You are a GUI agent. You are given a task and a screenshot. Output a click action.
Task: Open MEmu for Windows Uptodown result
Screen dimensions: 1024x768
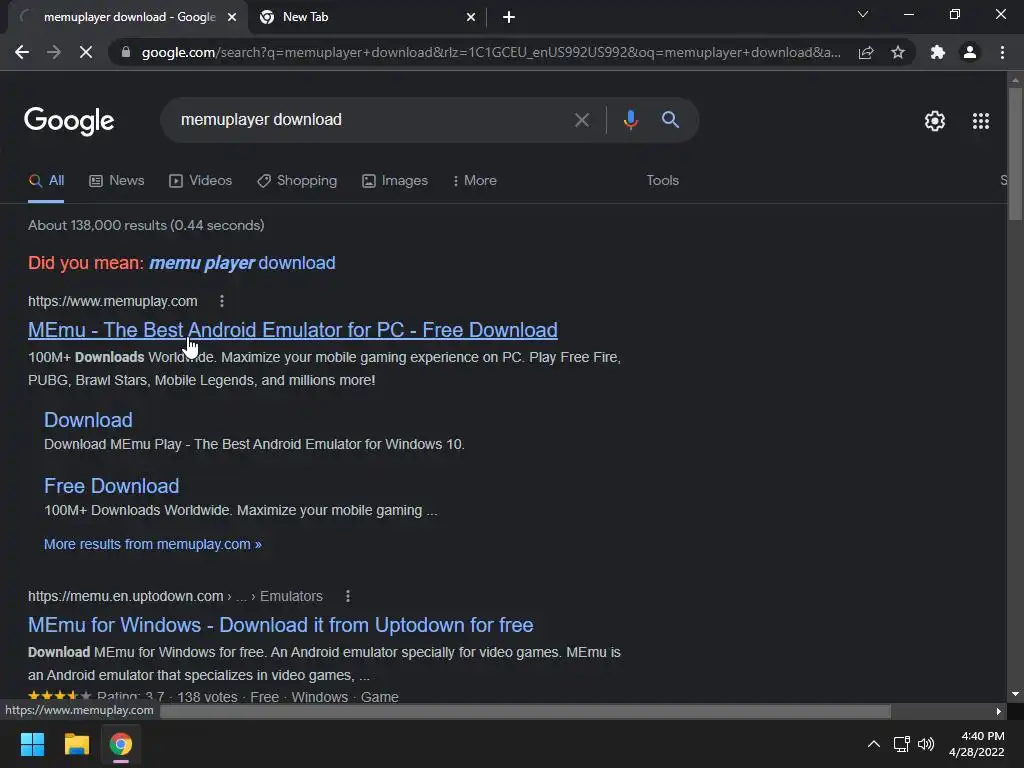[281, 625]
